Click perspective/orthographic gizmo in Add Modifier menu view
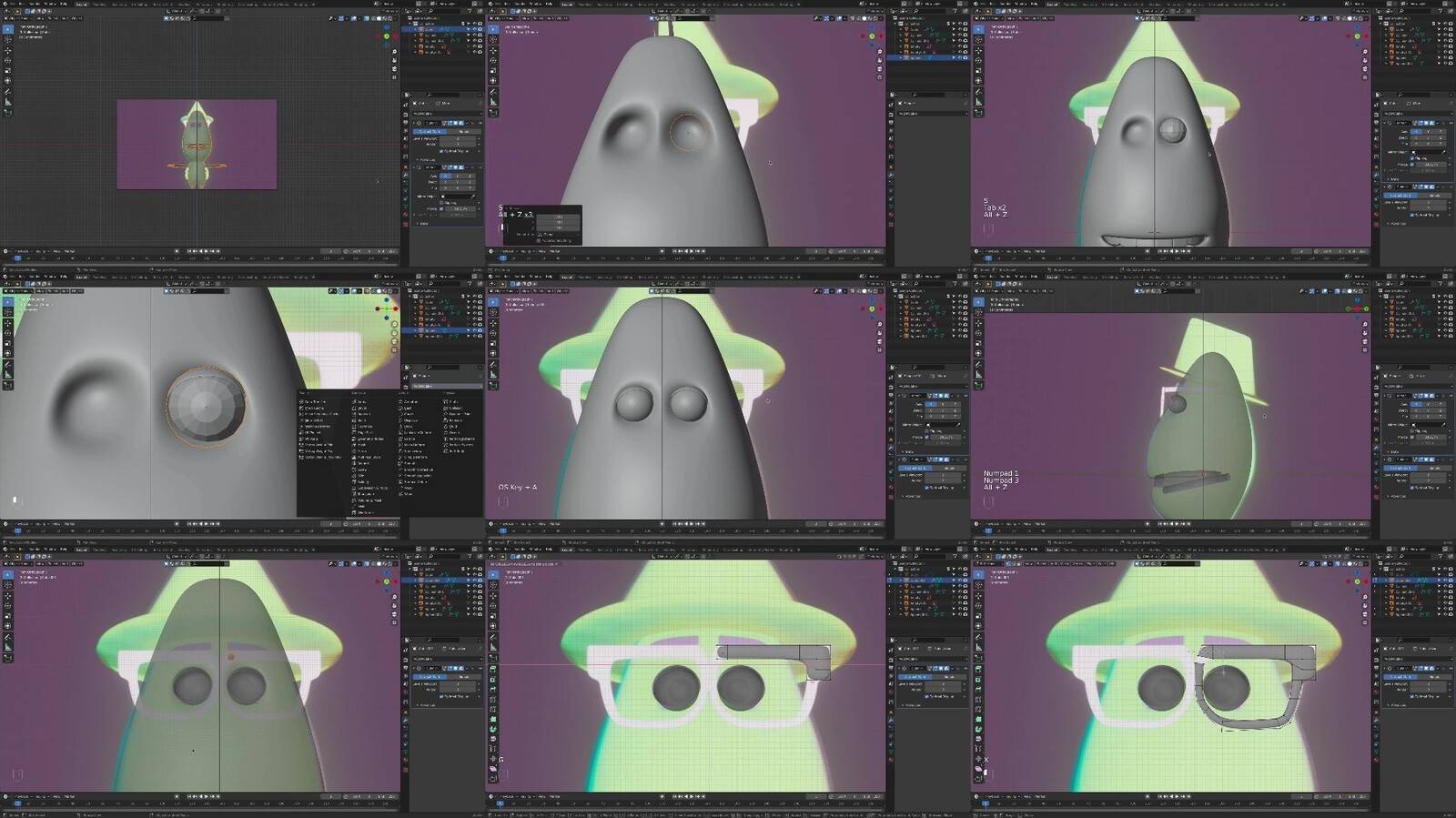The height and width of the screenshot is (818, 1456). pyautogui.click(x=394, y=350)
